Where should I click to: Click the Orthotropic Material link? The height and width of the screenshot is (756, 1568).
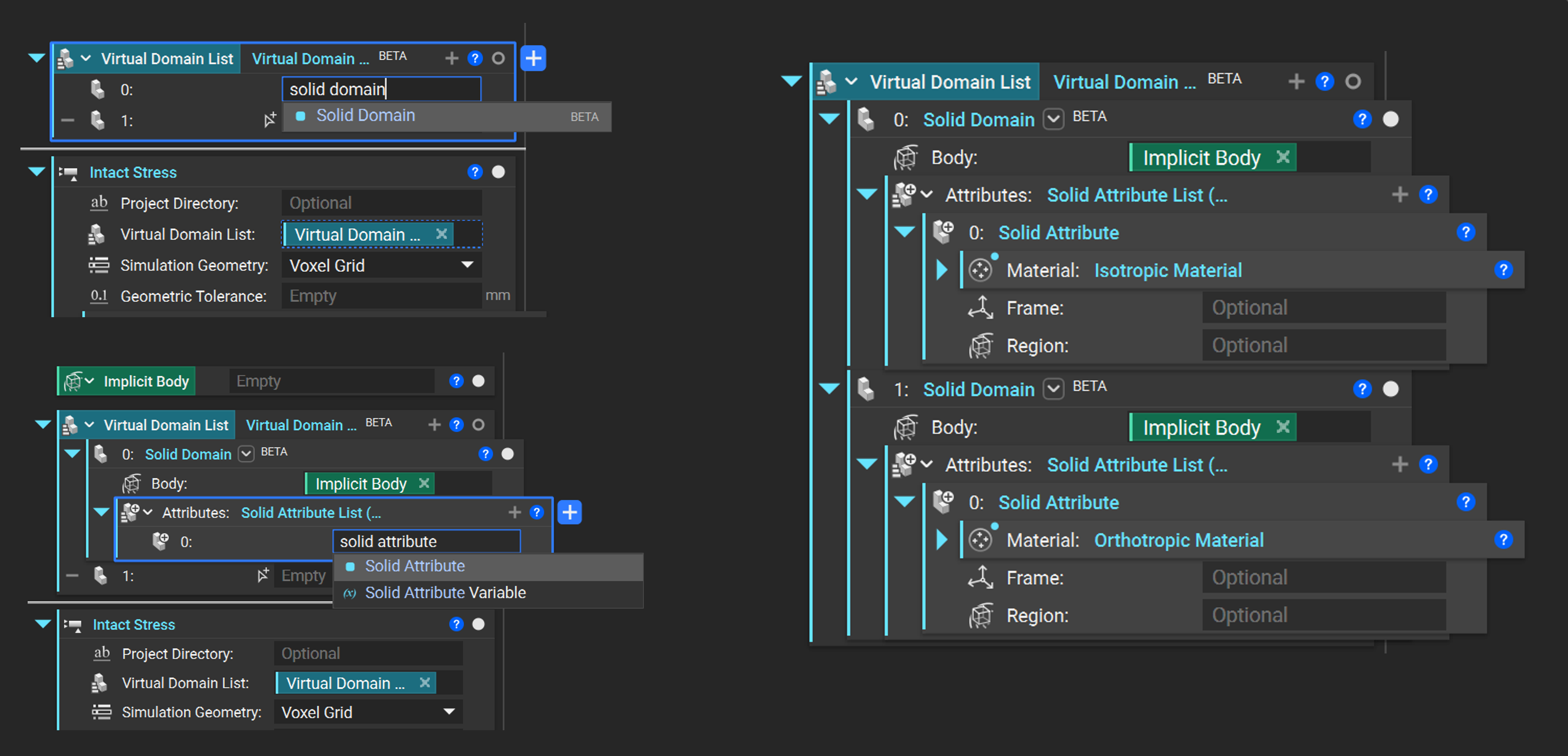[1178, 540]
